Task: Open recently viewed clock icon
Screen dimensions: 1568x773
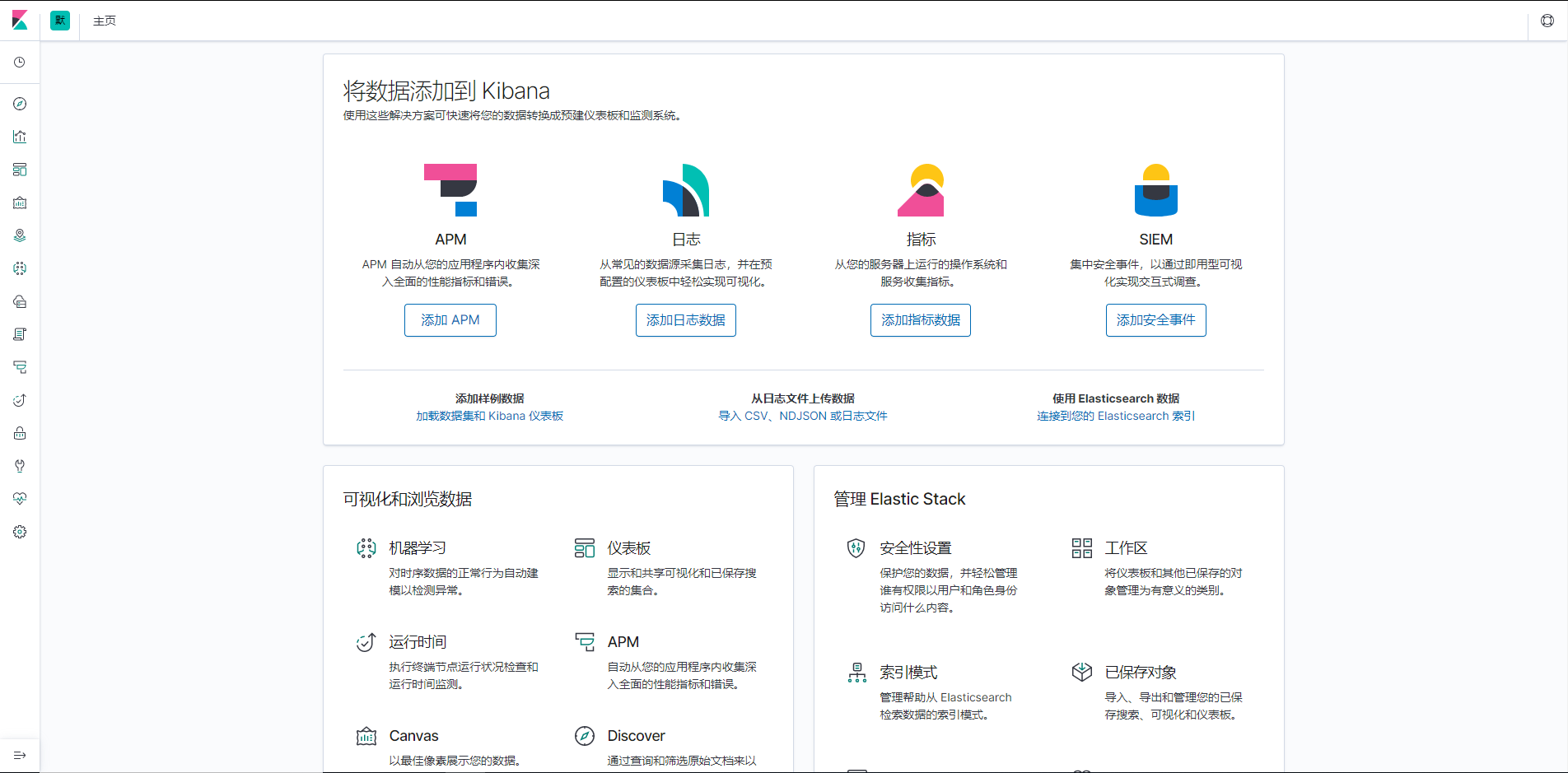Action: [20, 63]
